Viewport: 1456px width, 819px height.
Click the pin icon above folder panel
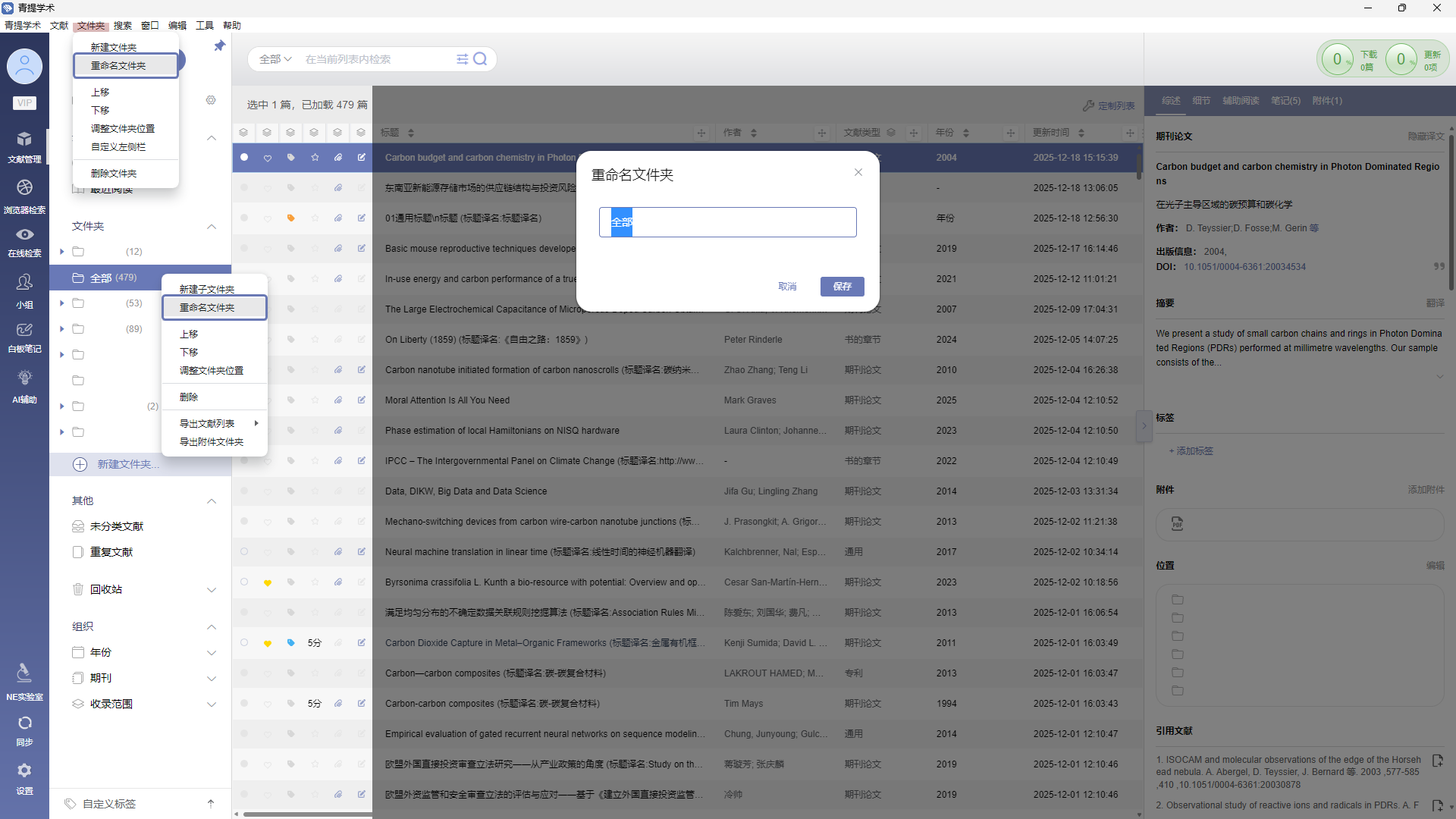click(x=219, y=46)
